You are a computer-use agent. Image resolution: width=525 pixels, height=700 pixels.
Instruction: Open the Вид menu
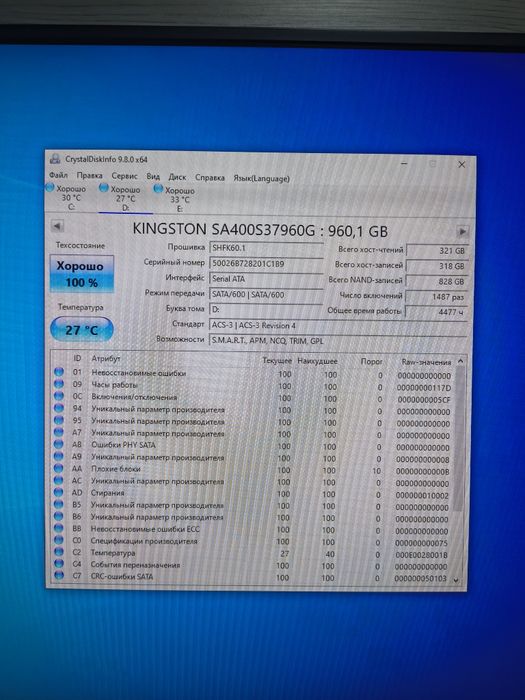point(153,176)
